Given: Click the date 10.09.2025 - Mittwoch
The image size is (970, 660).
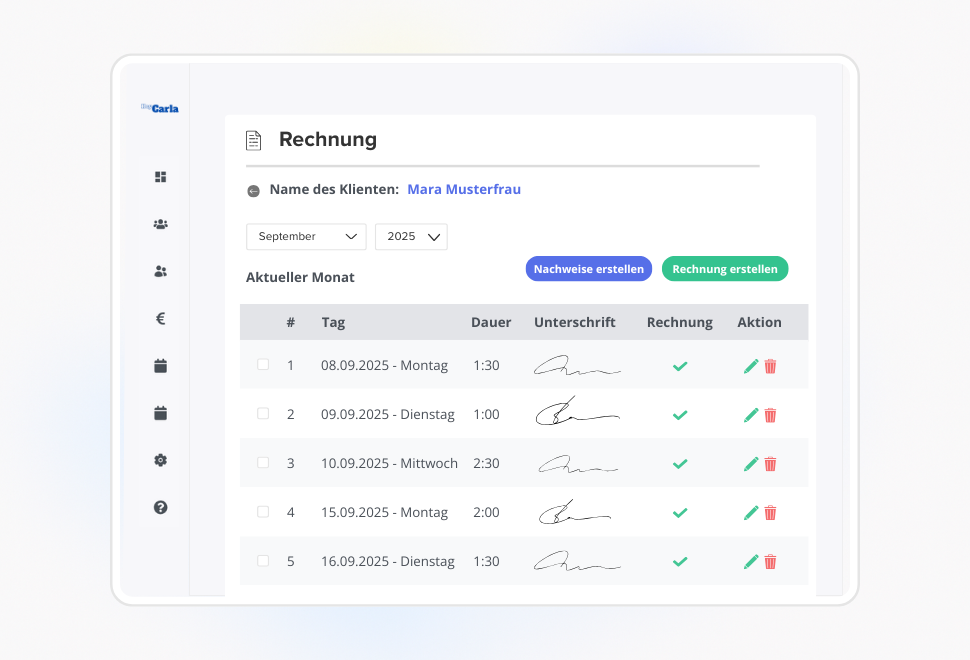Looking at the screenshot, I should pos(389,463).
